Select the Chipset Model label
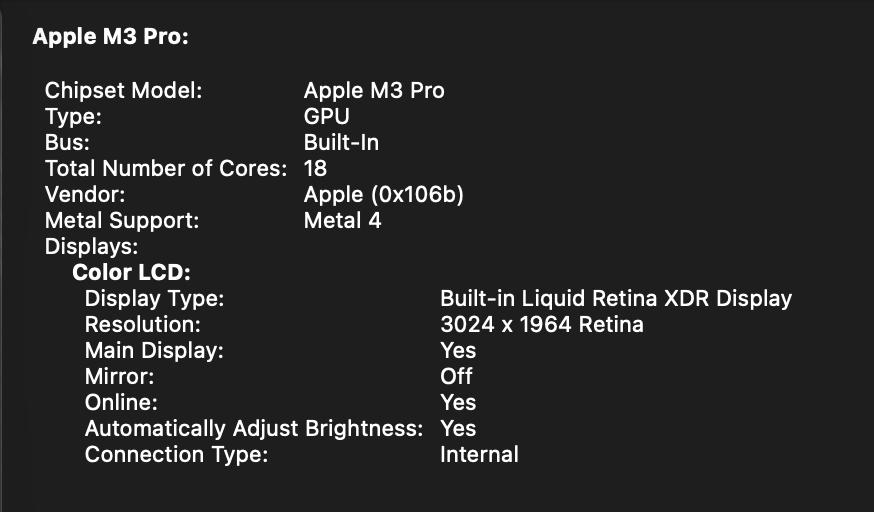874x512 pixels. 124,90
